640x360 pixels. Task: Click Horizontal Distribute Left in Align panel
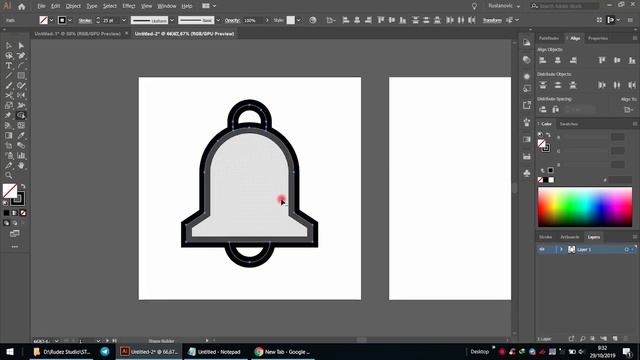coord(602,85)
